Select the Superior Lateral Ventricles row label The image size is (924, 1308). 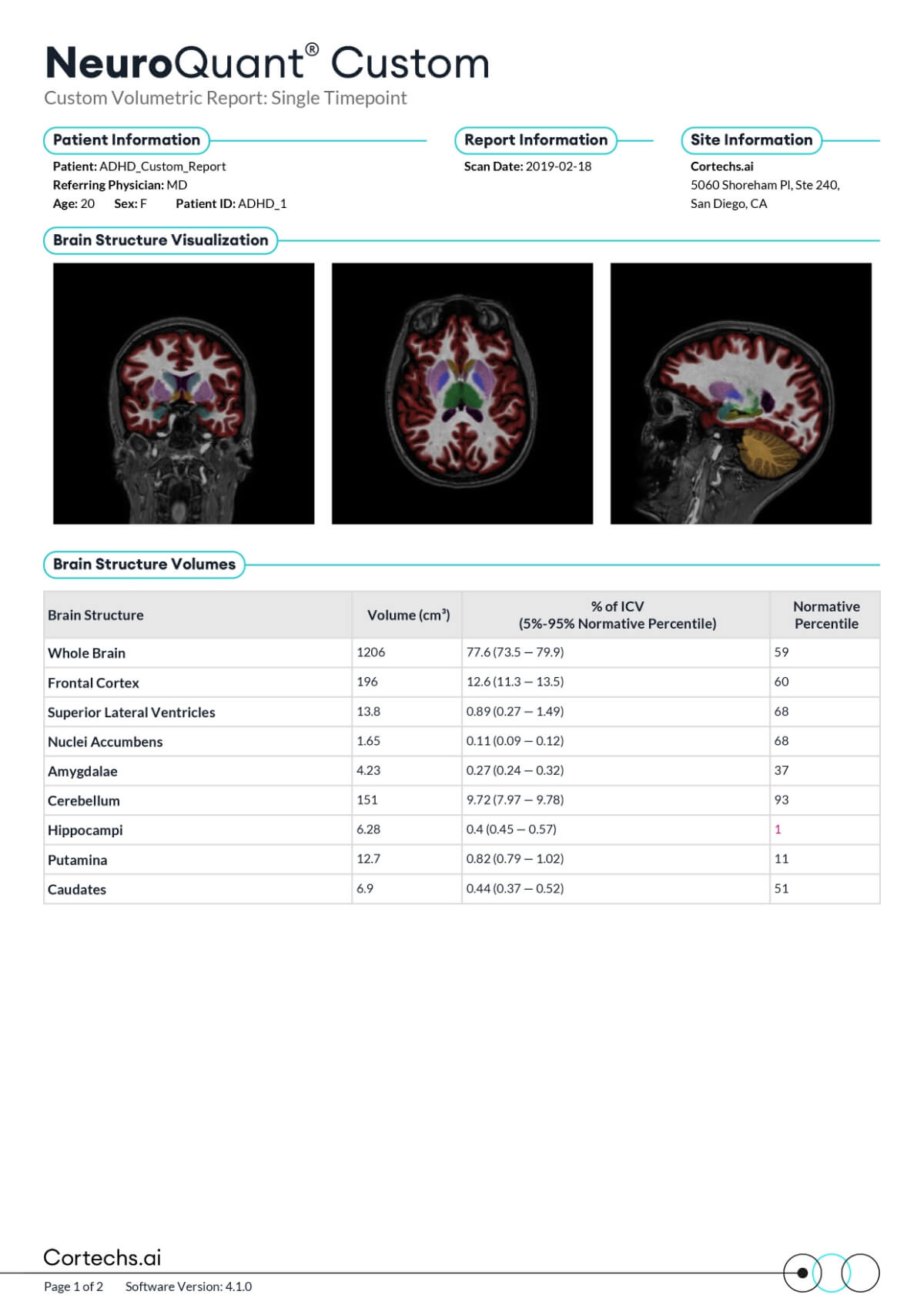coord(132,712)
